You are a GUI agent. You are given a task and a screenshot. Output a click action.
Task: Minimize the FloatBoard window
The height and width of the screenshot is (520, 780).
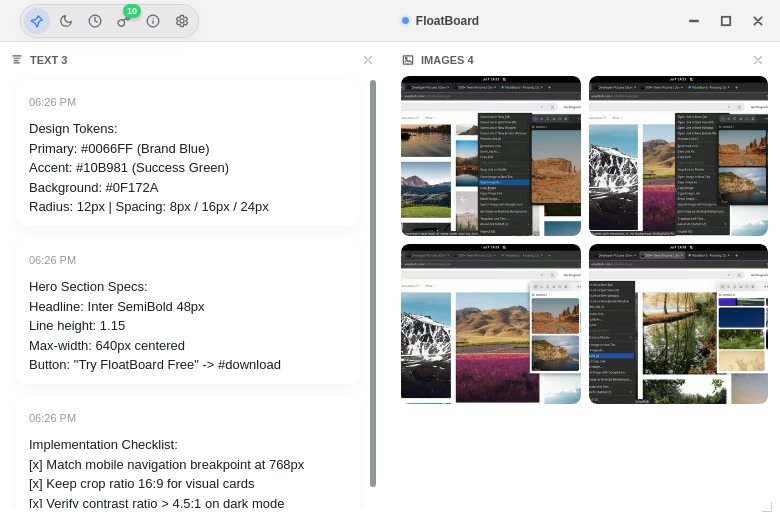[x=694, y=21]
